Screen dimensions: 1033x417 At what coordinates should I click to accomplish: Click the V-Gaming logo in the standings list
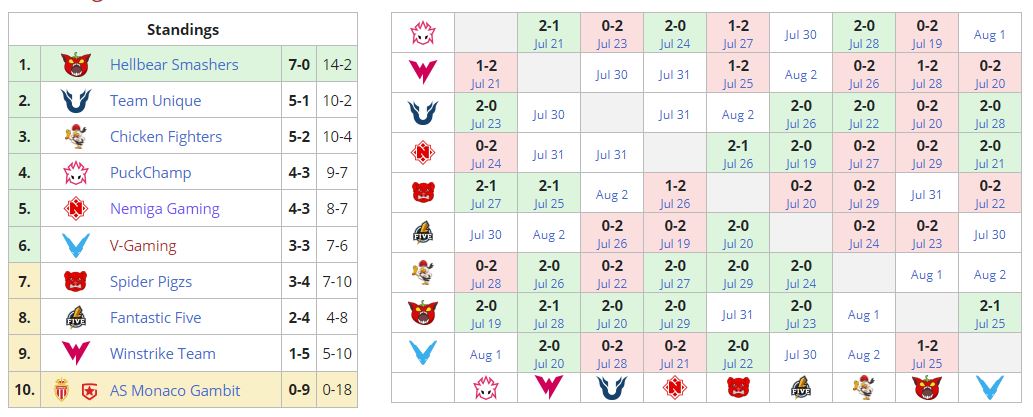[75, 245]
